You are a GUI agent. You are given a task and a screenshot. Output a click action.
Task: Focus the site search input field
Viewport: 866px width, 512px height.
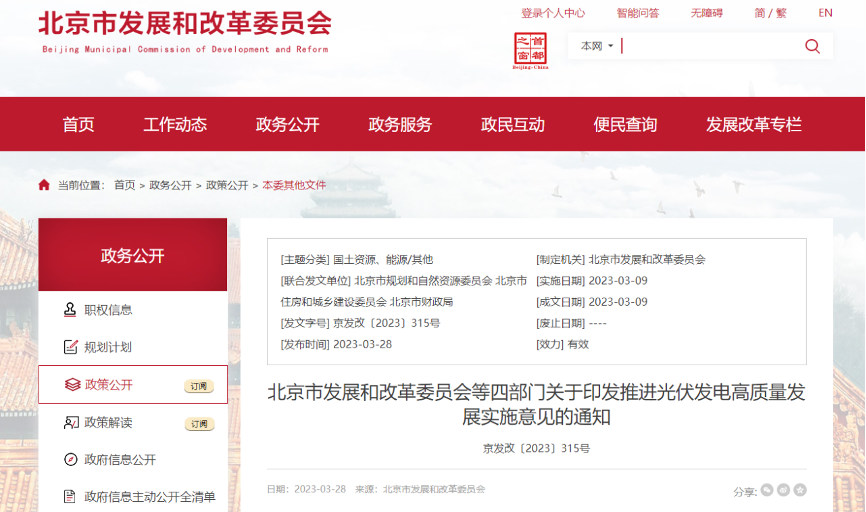click(x=710, y=46)
